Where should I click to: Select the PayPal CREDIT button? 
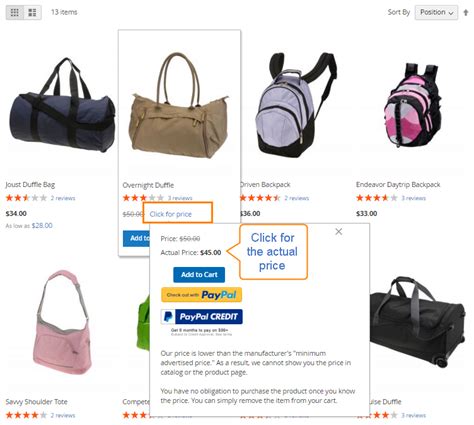[x=201, y=317]
